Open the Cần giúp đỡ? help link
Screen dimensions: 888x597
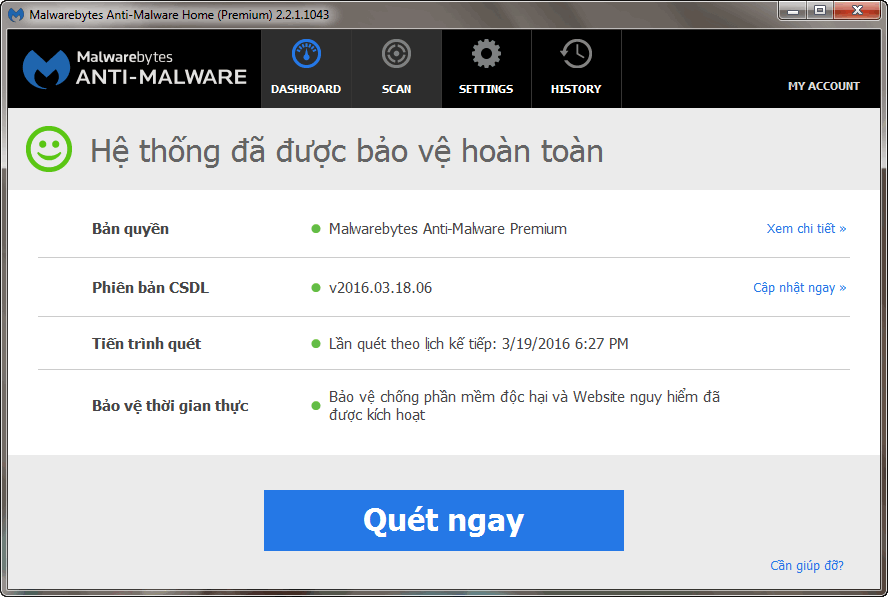click(806, 565)
